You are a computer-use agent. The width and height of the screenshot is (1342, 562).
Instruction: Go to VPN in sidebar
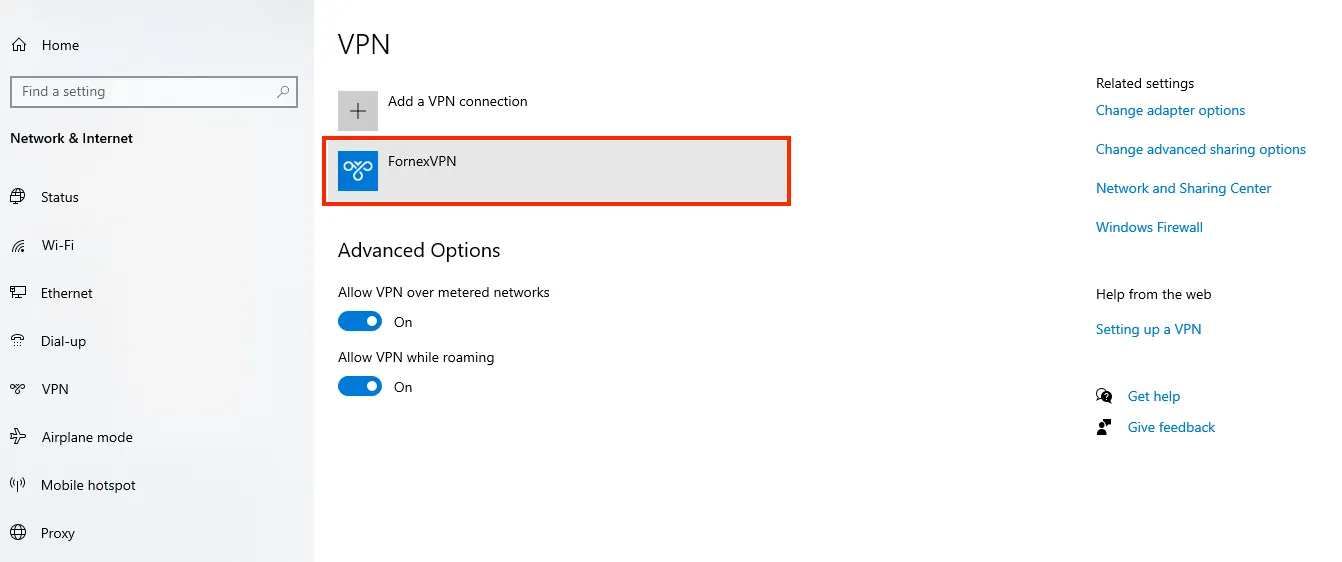pyautogui.click(x=55, y=389)
